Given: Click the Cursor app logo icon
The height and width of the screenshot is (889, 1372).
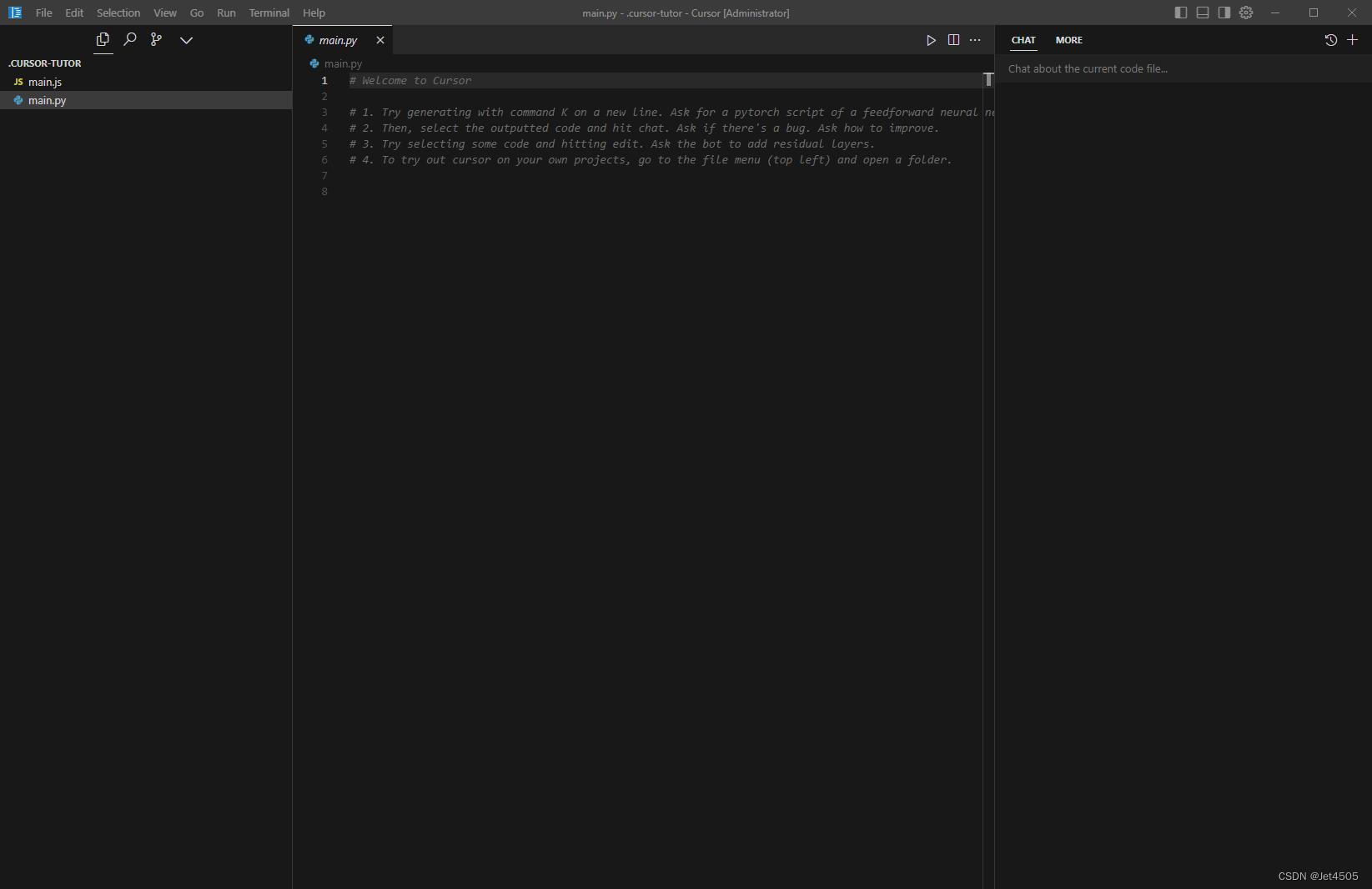Looking at the screenshot, I should click(x=15, y=13).
